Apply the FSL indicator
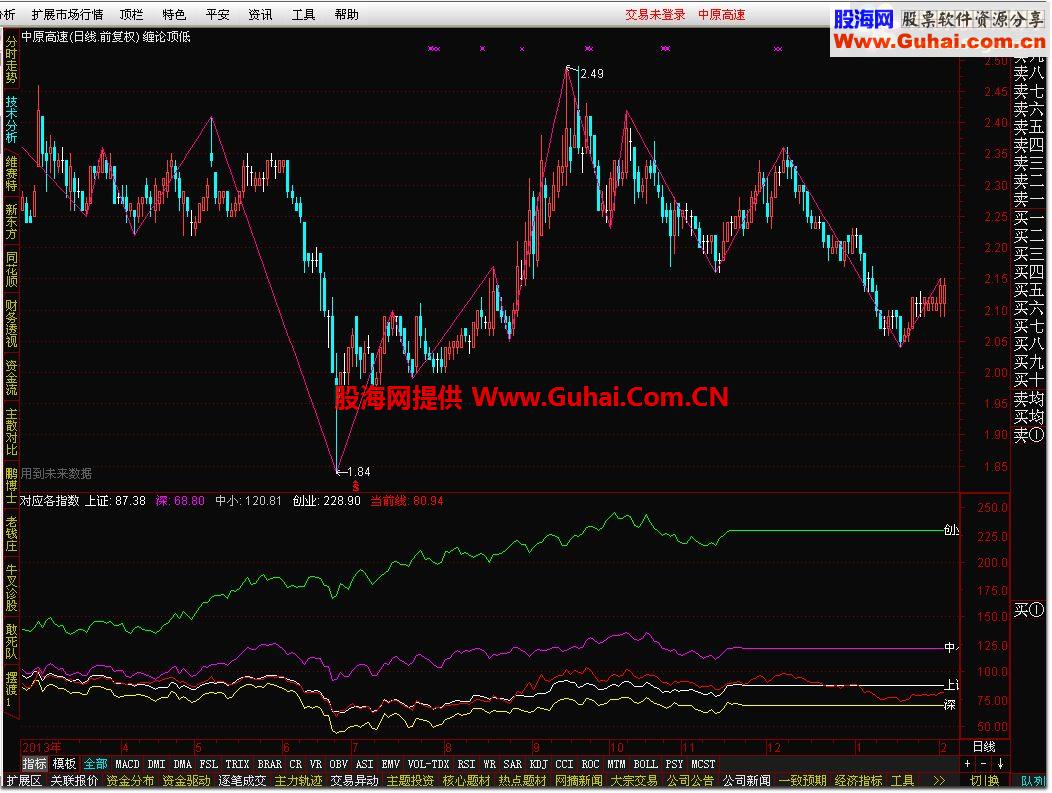Viewport: 1052px width, 793px height. pyautogui.click(x=209, y=763)
